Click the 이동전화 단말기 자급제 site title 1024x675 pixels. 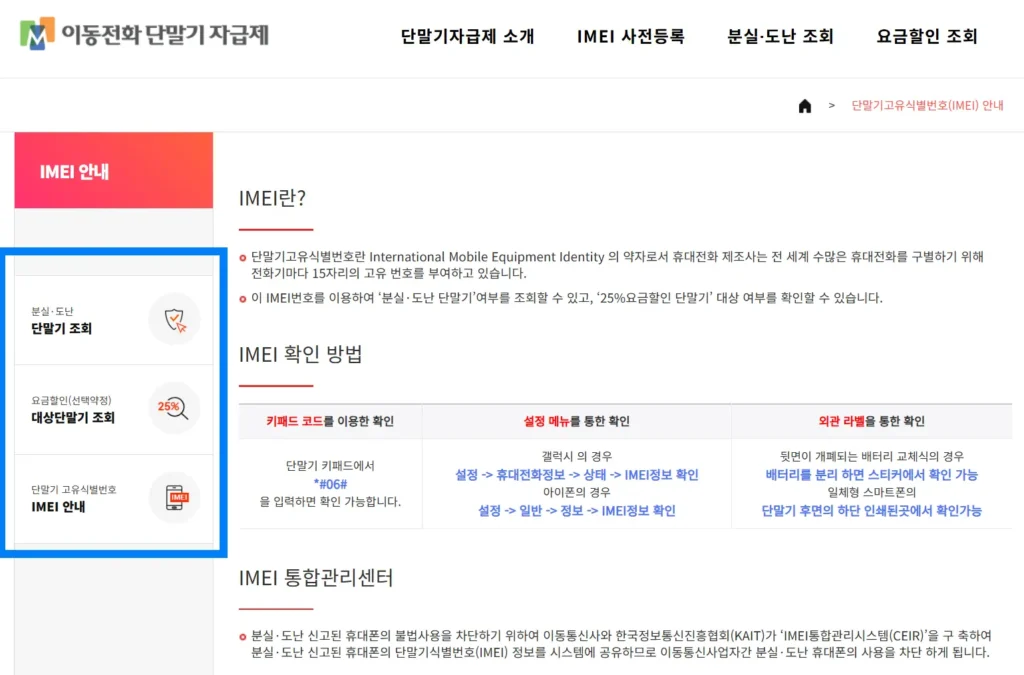pyautogui.click(x=165, y=35)
